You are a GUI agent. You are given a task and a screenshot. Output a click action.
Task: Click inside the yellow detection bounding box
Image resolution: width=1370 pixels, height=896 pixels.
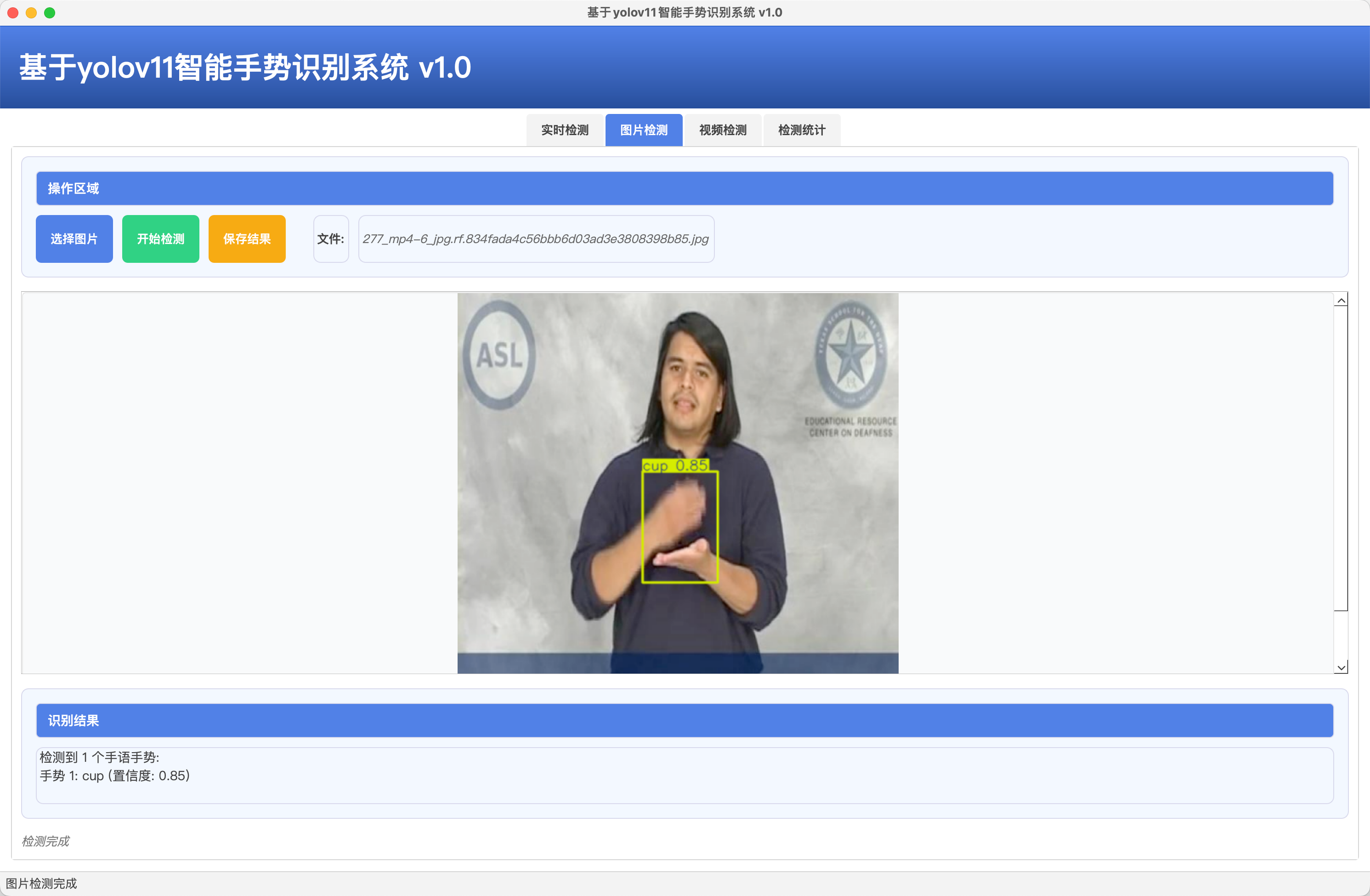pos(680,527)
